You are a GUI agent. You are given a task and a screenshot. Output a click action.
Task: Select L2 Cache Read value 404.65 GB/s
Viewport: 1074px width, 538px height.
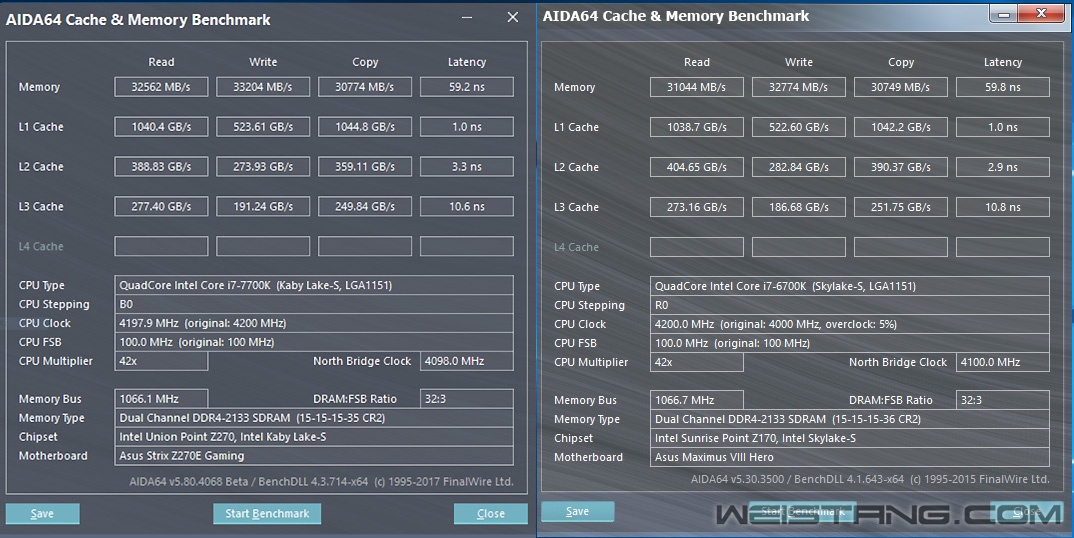pyautogui.click(x=697, y=167)
